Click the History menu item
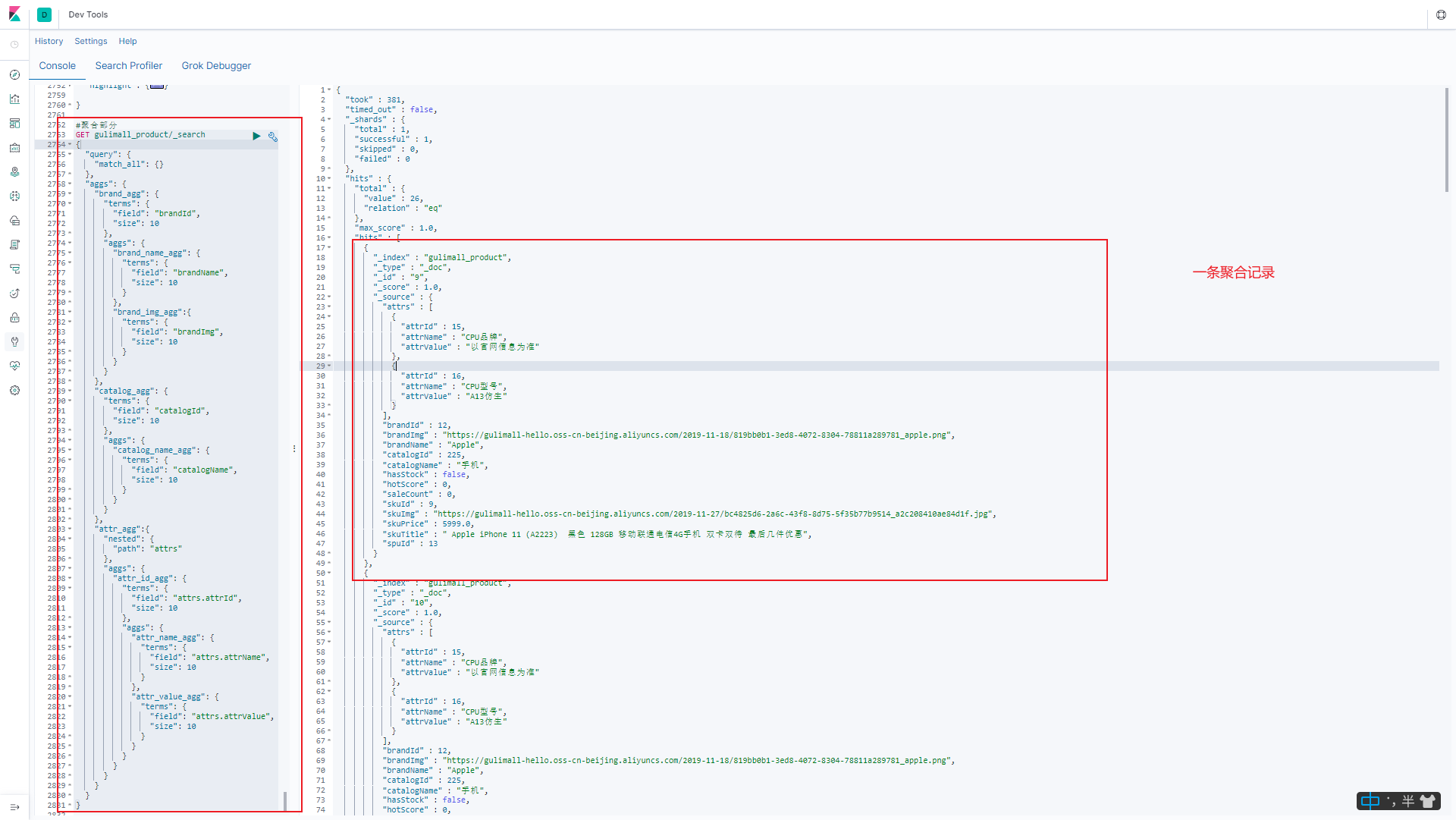Screen dimensions: 1456x820 point(48,41)
